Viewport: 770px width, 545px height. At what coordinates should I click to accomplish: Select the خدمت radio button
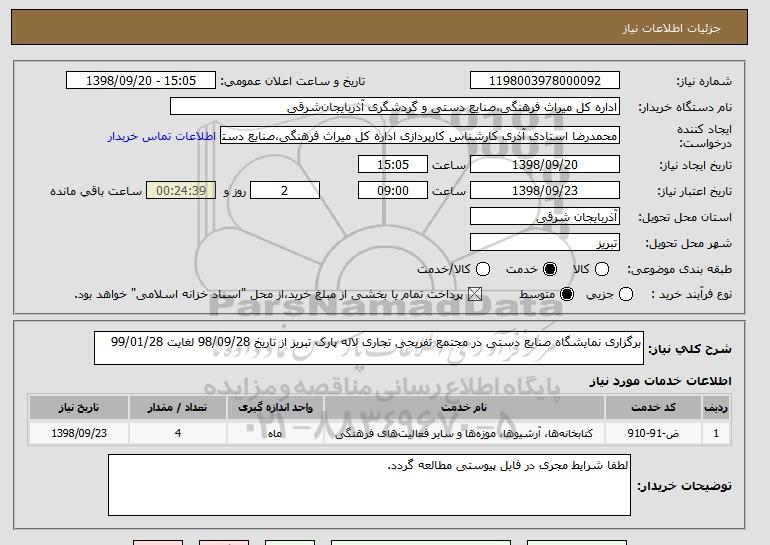[550, 269]
